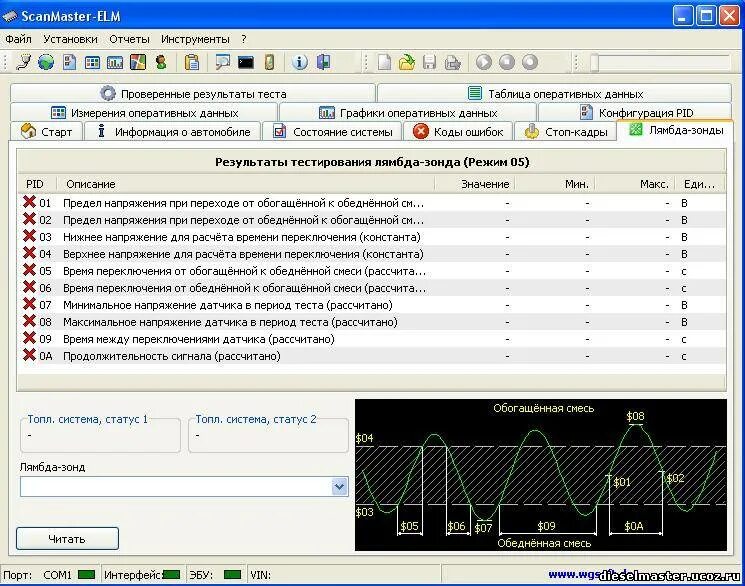Screen dimensions: 745x586
Task: Open the Файл menu
Action: pos(19,39)
